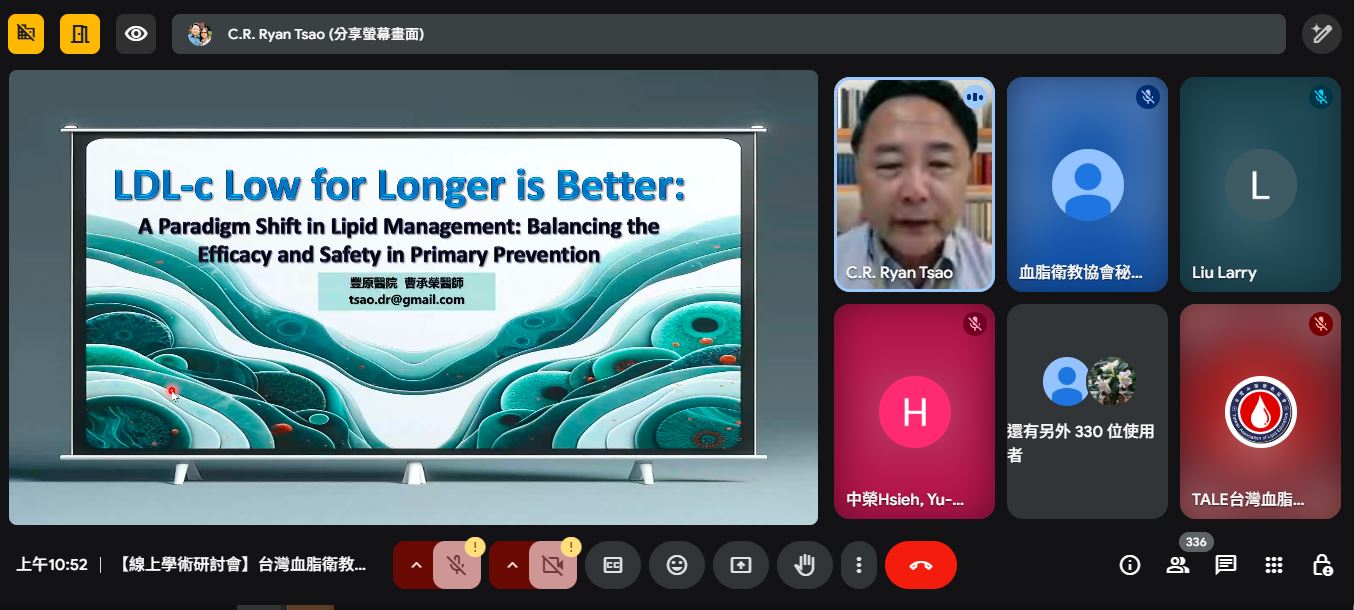
Task: Toggle the eye-shaped viewer mode button
Action: (136, 33)
